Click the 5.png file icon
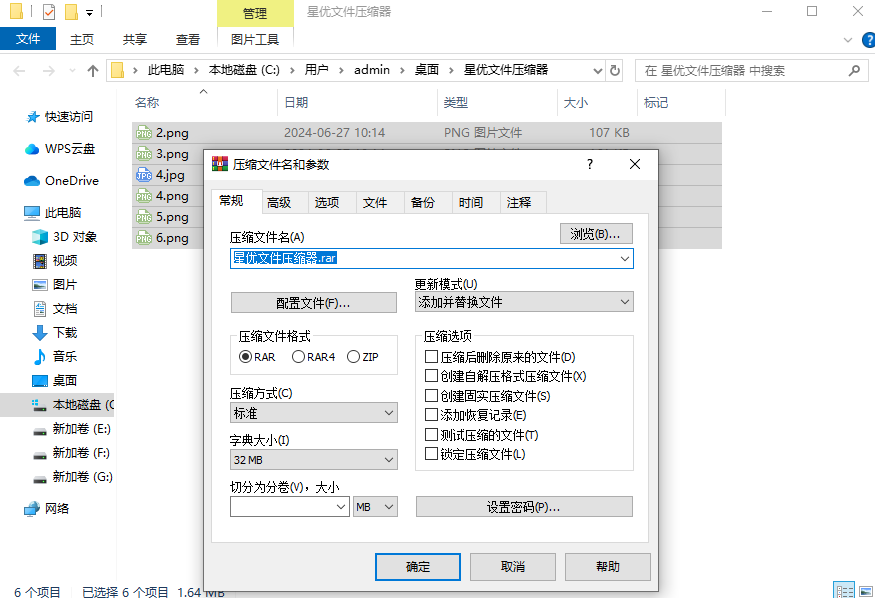 pos(144,217)
